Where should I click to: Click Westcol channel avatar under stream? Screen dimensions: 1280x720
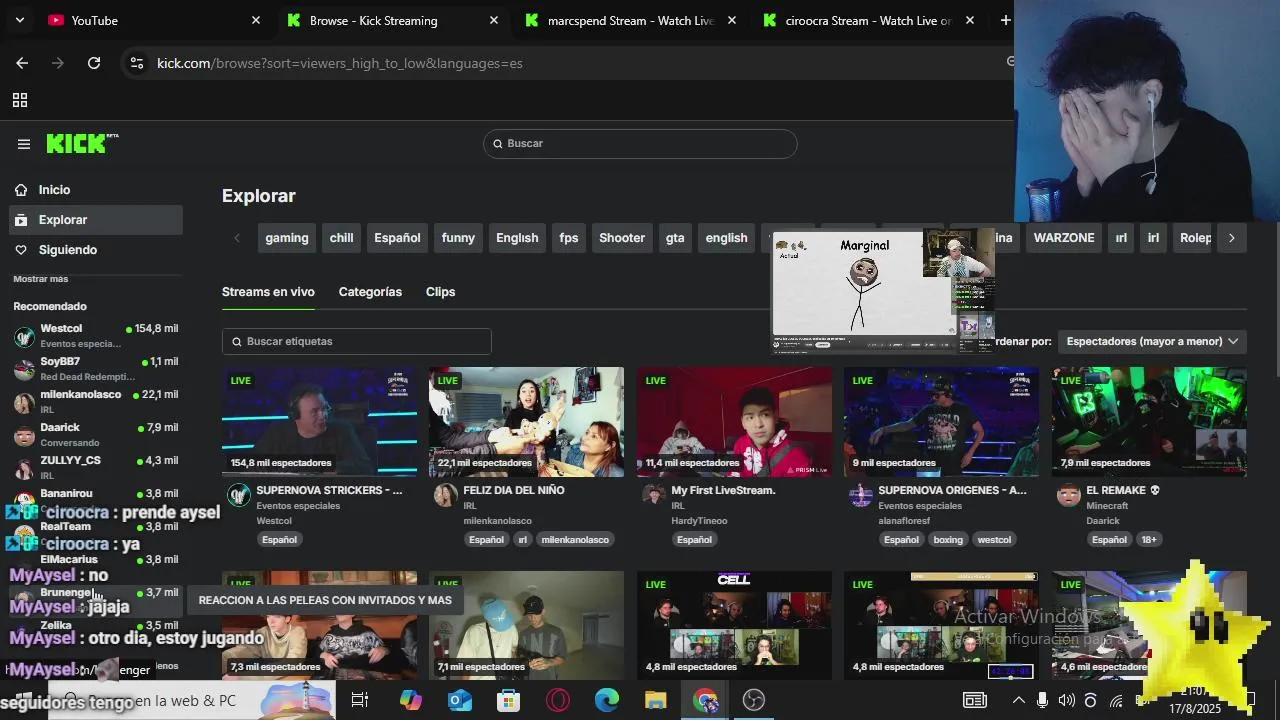[239, 496]
